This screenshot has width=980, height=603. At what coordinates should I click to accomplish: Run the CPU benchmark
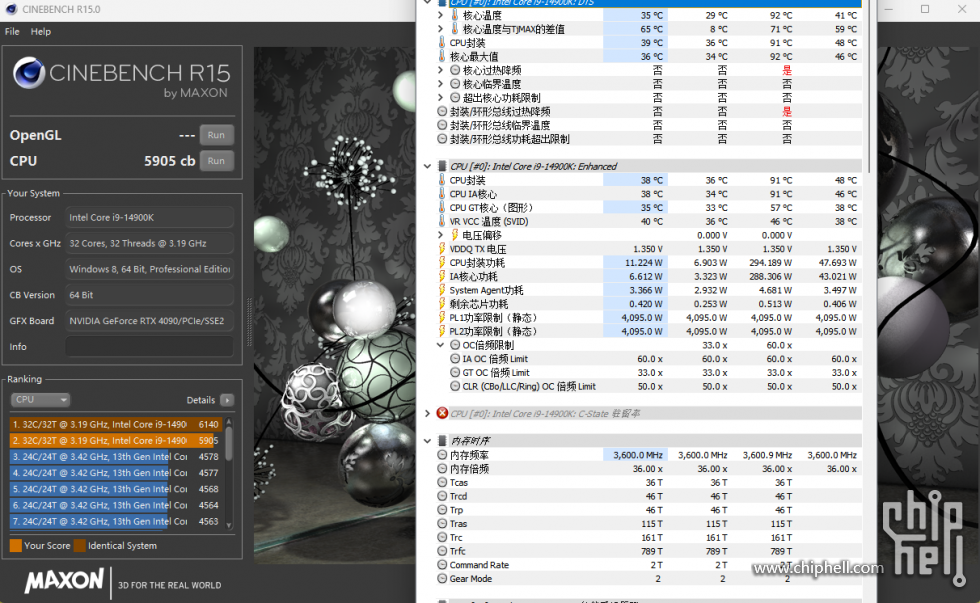click(x=216, y=161)
